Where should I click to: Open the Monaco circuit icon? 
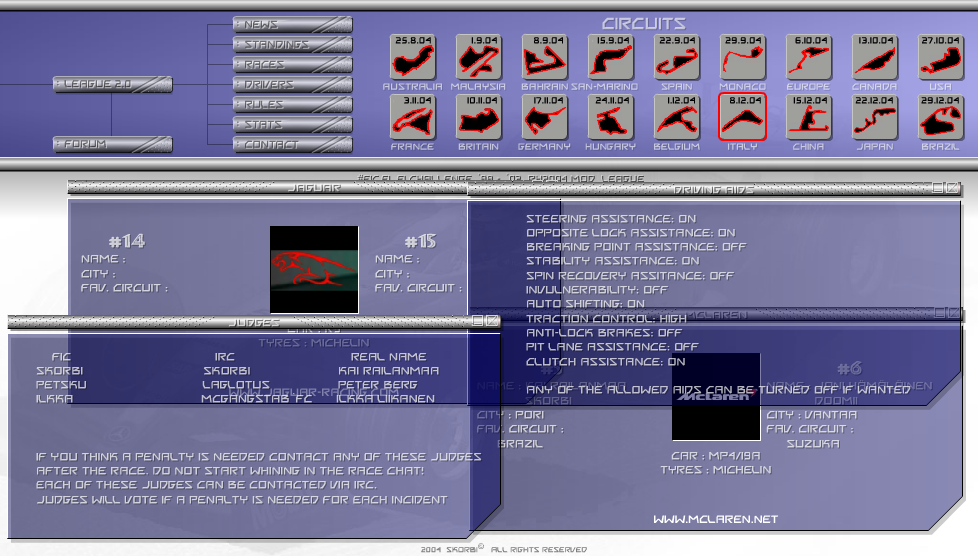click(742, 57)
